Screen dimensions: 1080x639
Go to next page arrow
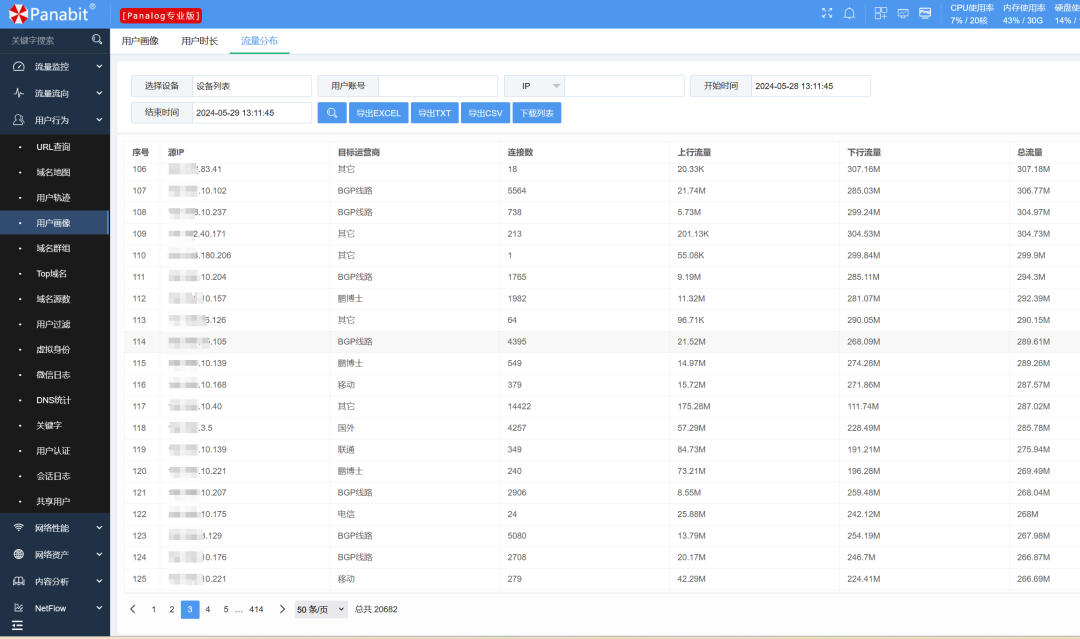coord(282,609)
